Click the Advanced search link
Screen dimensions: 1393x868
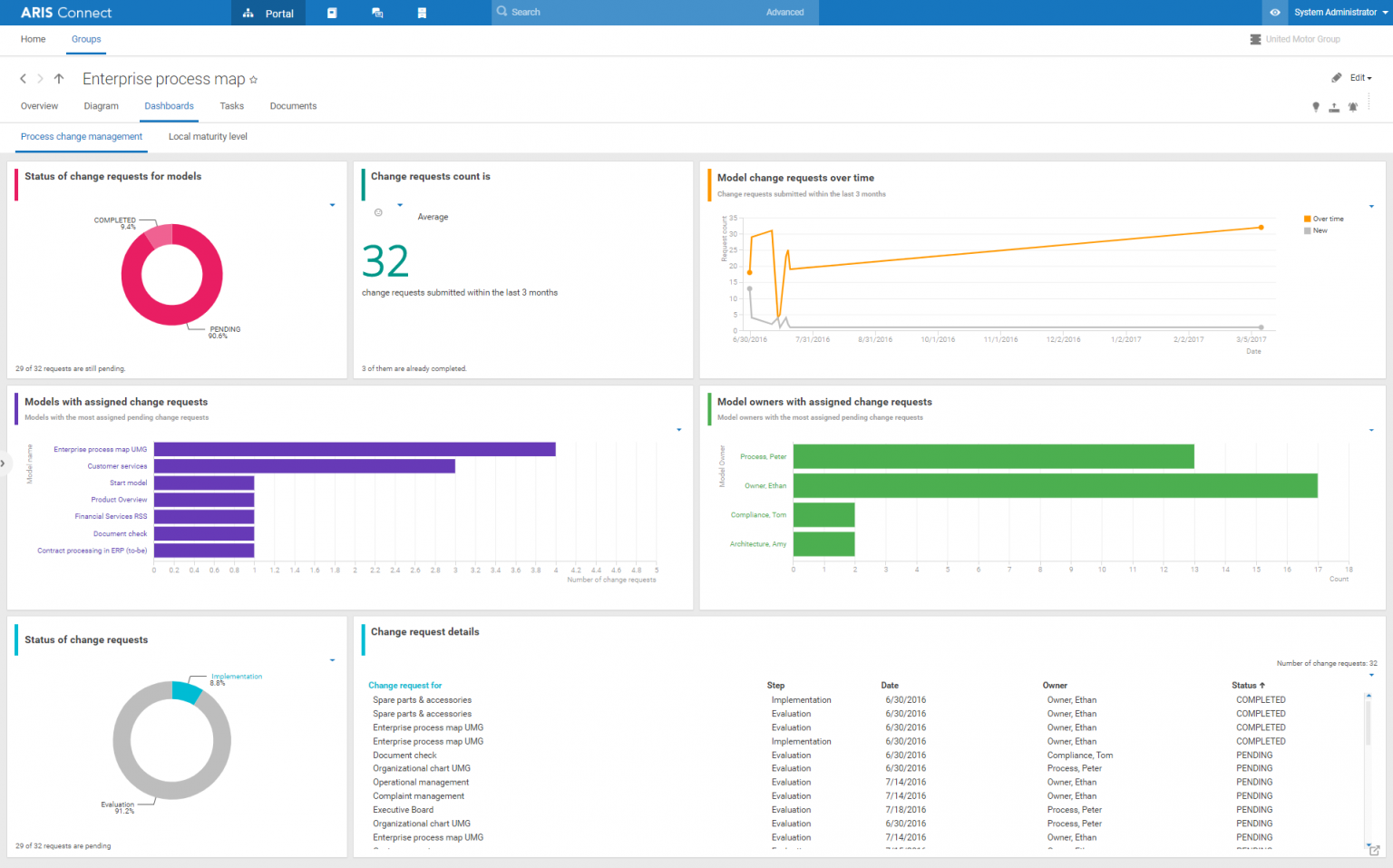tap(785, 13)
